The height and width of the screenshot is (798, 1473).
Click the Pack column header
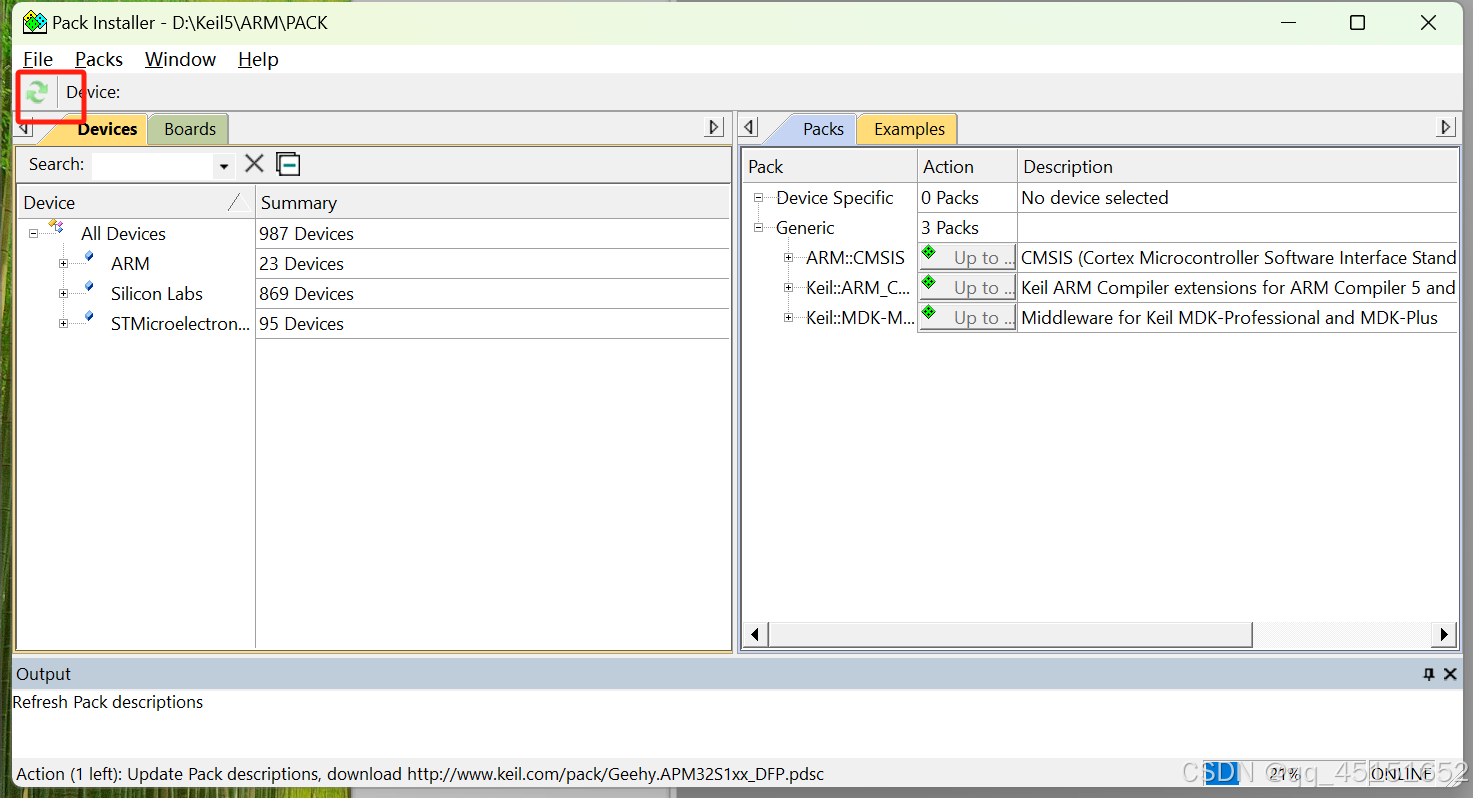point(829,167)
